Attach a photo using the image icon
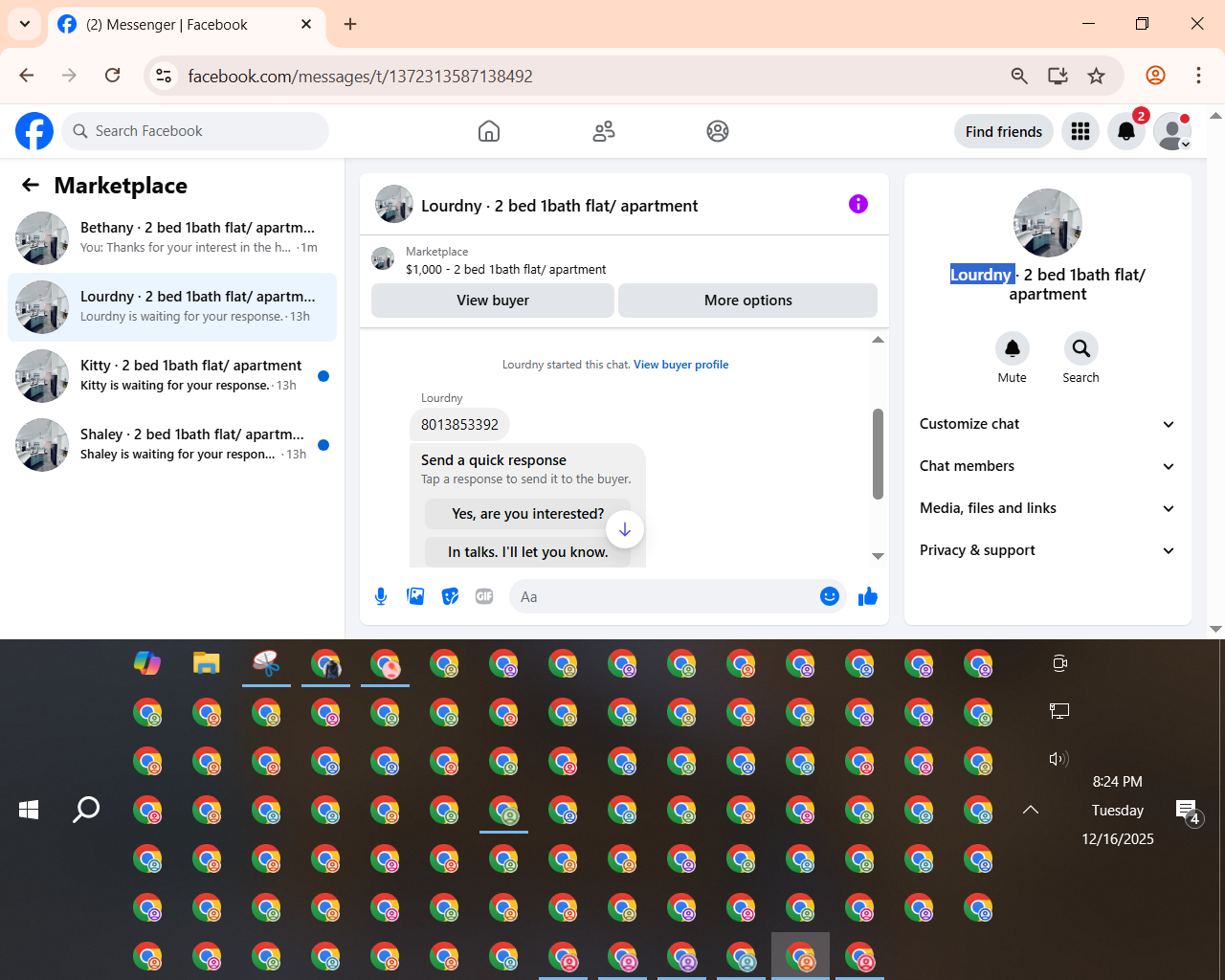Image resolution: width=1225 pixels, height=980 pixels. pos(415,597)
